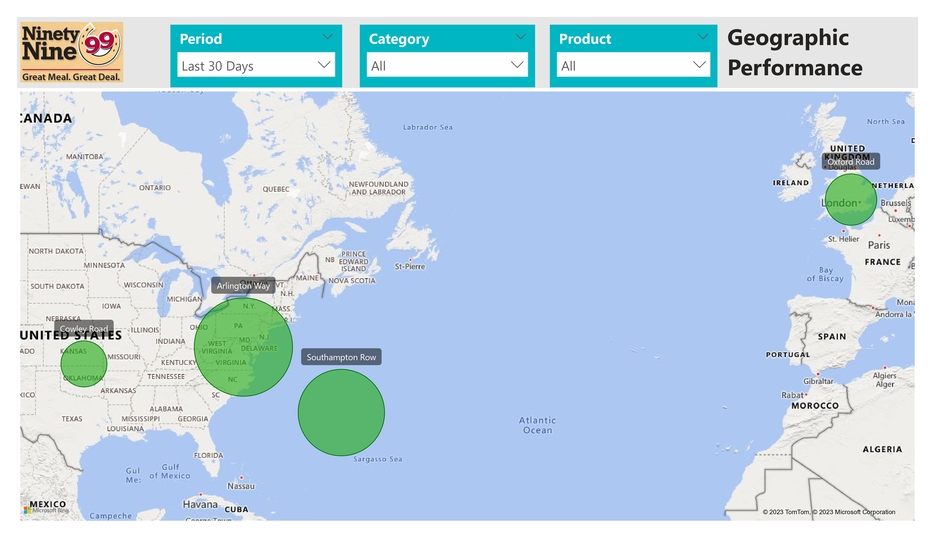The image size is (935, 541).
Task: Click the Ninety Nine restaurant logo
Action: [71, 52]
